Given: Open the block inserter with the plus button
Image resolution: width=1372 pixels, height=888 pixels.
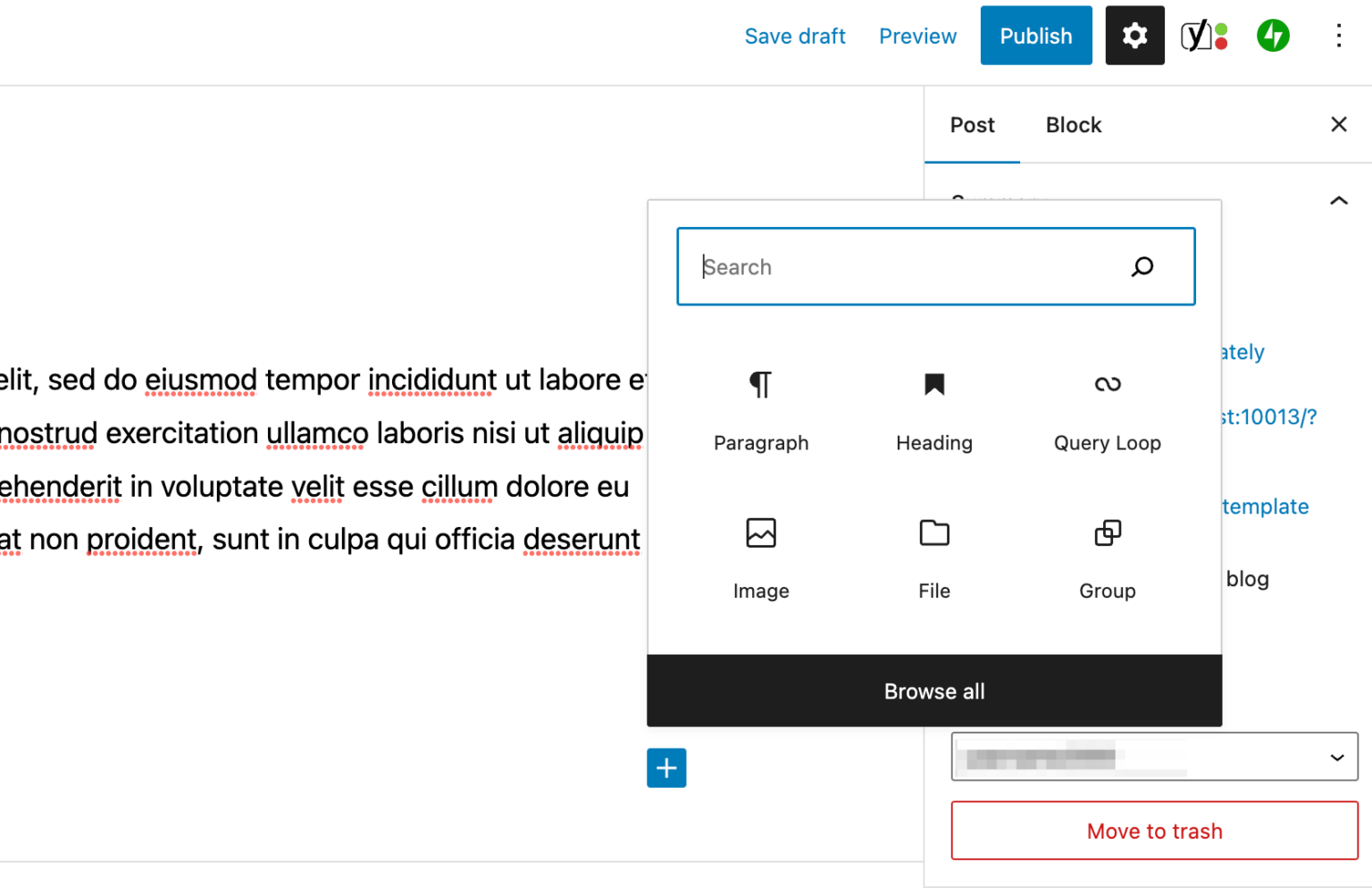Looking at the screenshot, I should (665, 767).
